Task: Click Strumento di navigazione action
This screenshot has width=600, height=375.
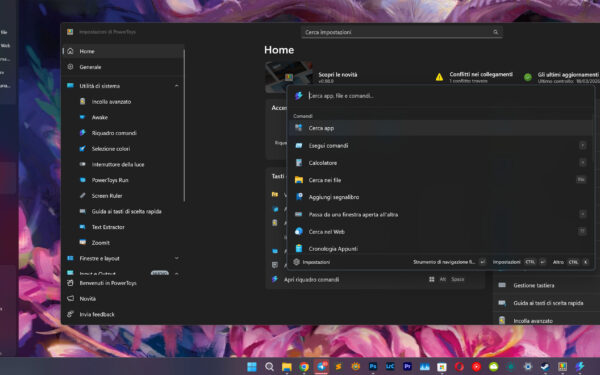Action: 449,262
